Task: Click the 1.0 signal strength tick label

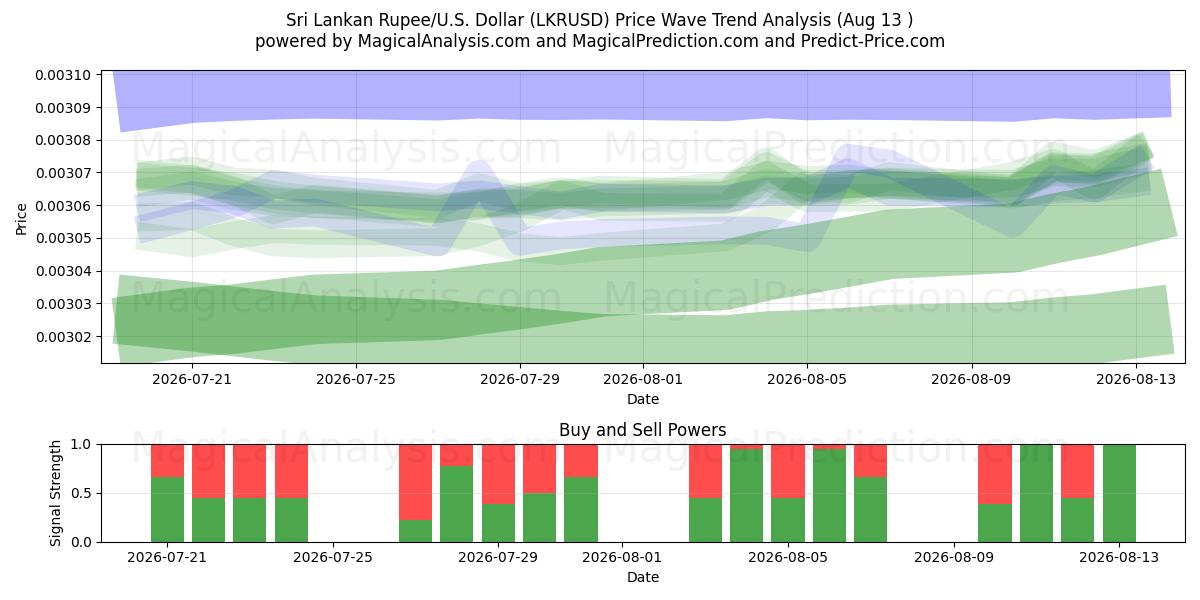Action: 82,444
